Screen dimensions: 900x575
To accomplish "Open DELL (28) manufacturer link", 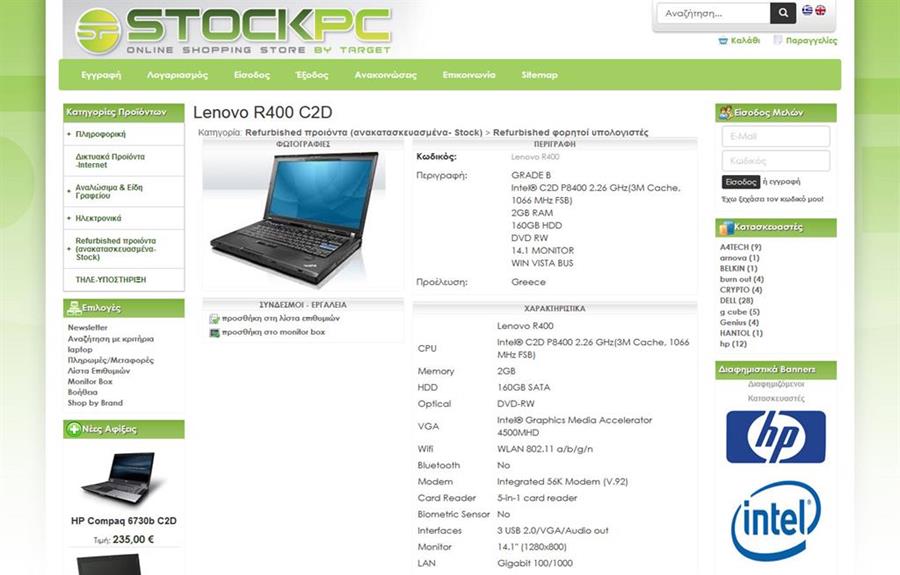I will point(736,301).
